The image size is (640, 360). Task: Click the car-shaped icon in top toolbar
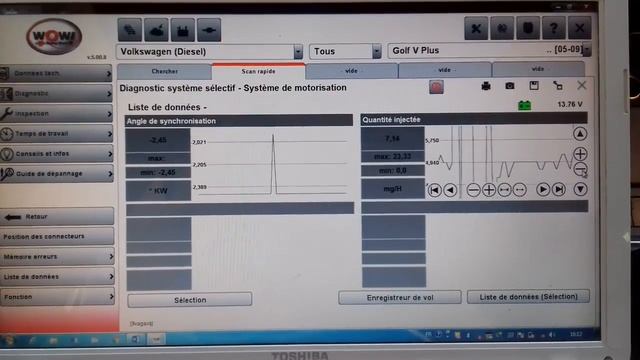click(156, 30)
